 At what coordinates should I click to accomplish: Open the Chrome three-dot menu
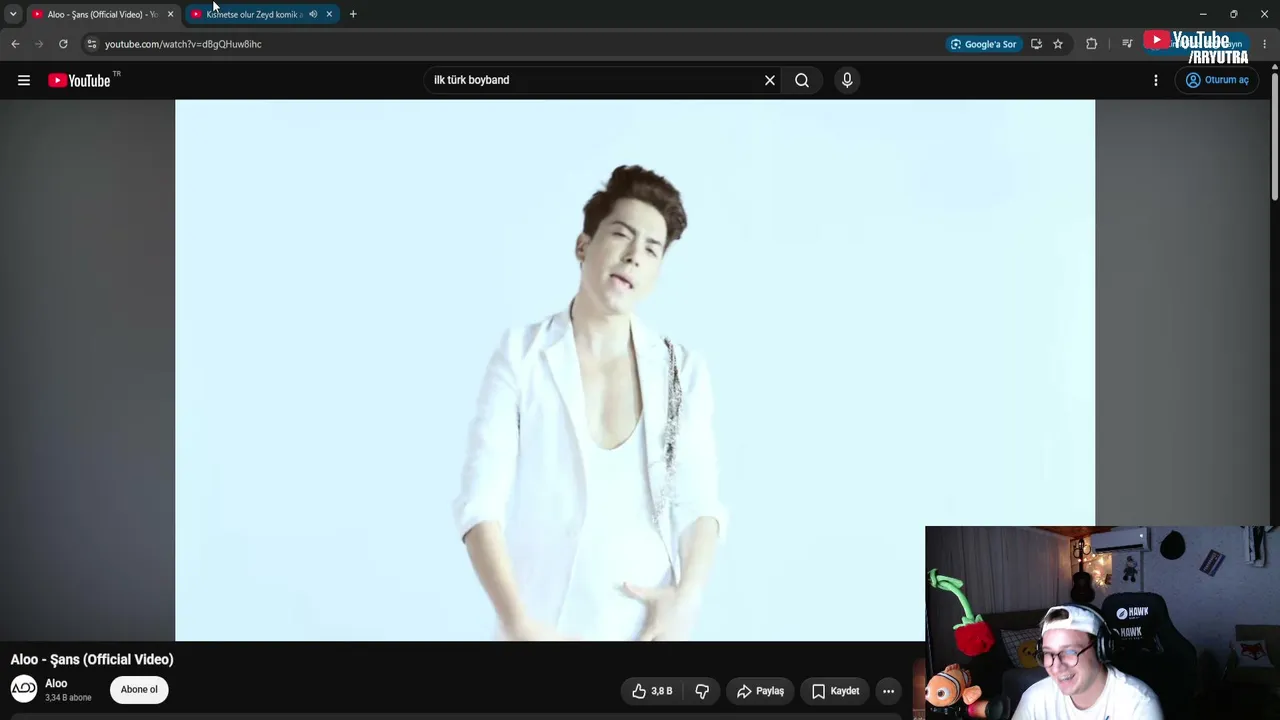[x=1264, y=44]
